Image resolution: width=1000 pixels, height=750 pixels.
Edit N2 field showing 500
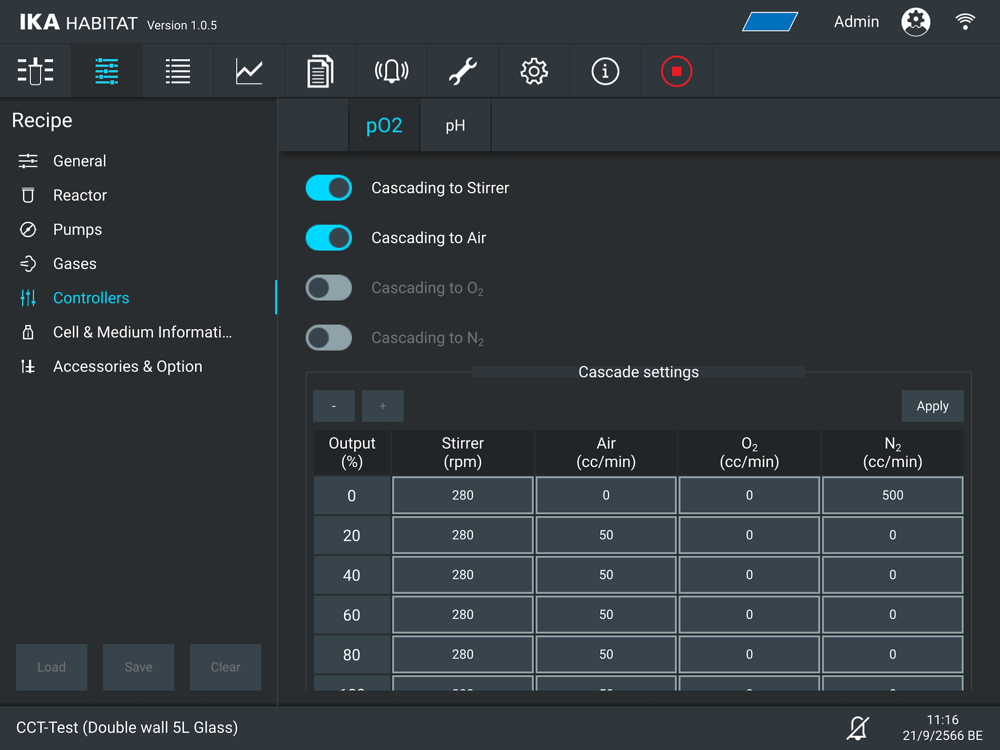893,496
